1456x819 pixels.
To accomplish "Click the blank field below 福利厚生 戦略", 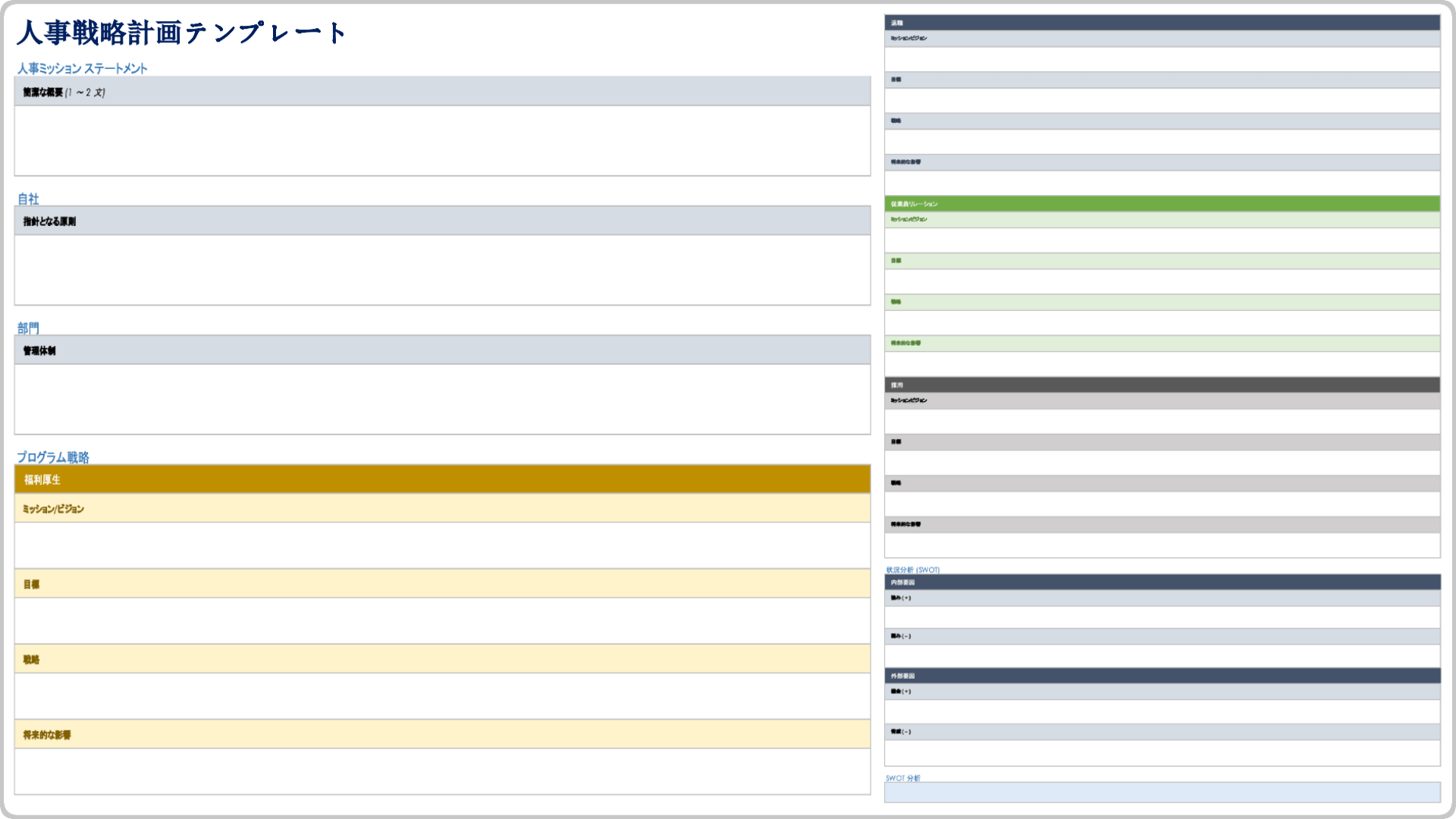I will [x=442, y=695].
